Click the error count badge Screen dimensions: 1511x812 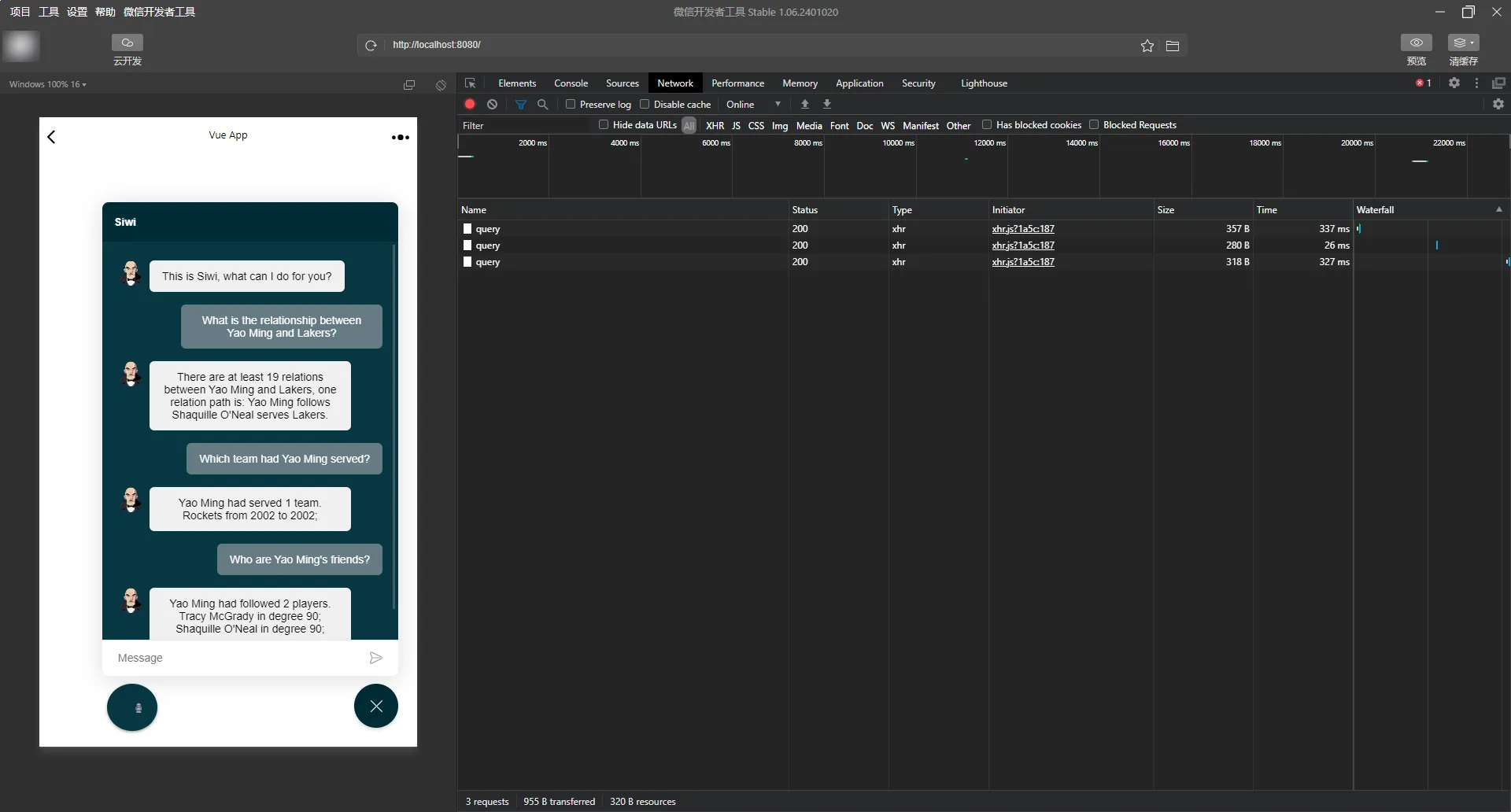(x=1424, y=83)
